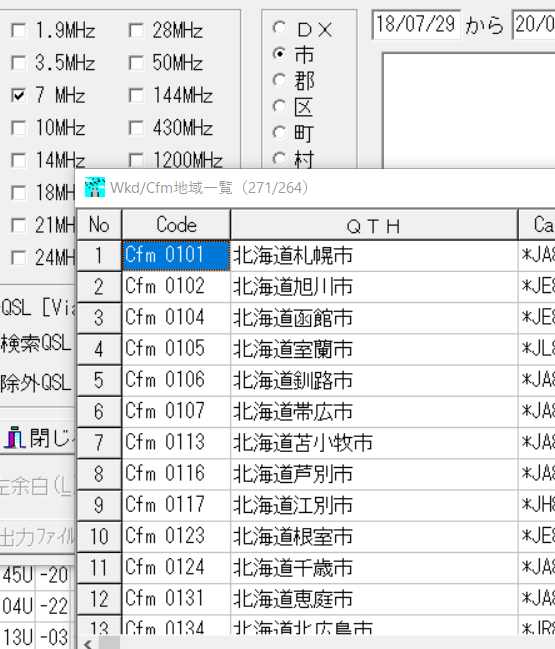555x649 pixels.
Task: Select cell Cfm 0113
Action: click(176, 443)
